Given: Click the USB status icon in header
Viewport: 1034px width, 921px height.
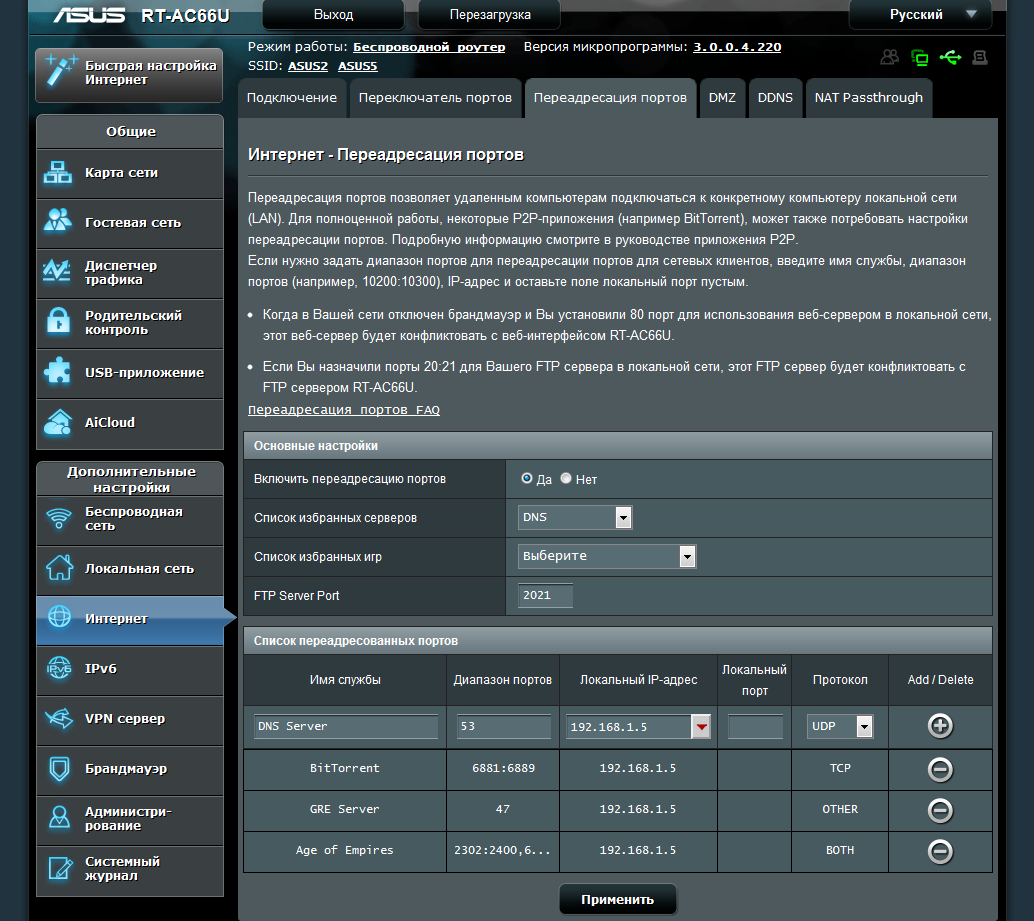Looking at the screenshot, I should pos(950,57).
